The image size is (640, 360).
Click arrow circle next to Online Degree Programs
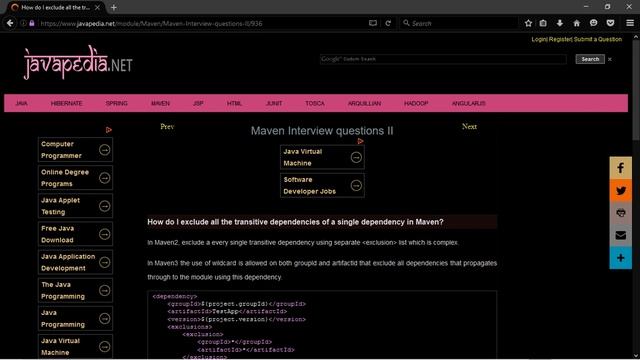click(104, 178)
